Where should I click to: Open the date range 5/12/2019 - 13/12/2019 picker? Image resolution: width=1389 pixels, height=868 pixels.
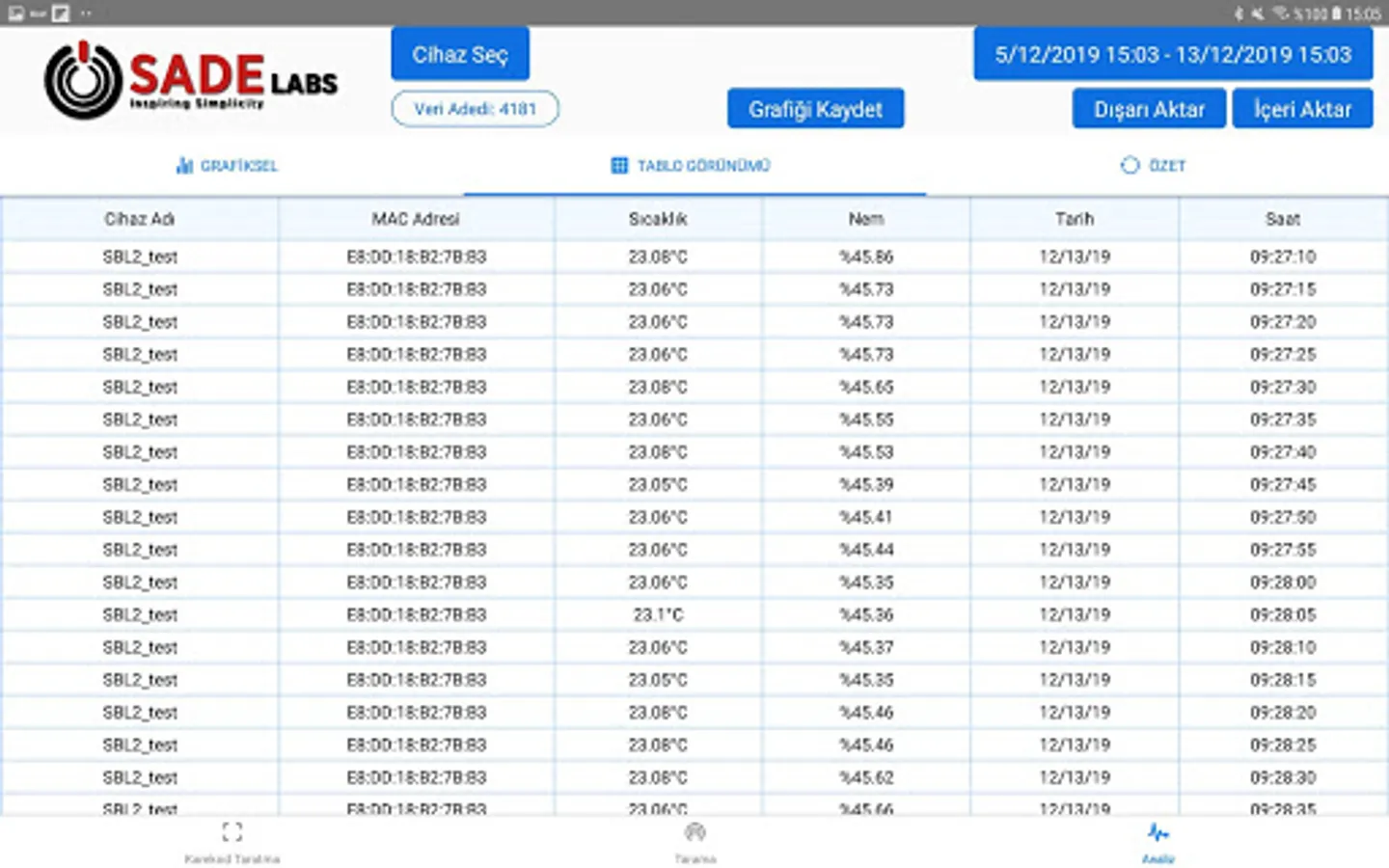click(1173, 54)
